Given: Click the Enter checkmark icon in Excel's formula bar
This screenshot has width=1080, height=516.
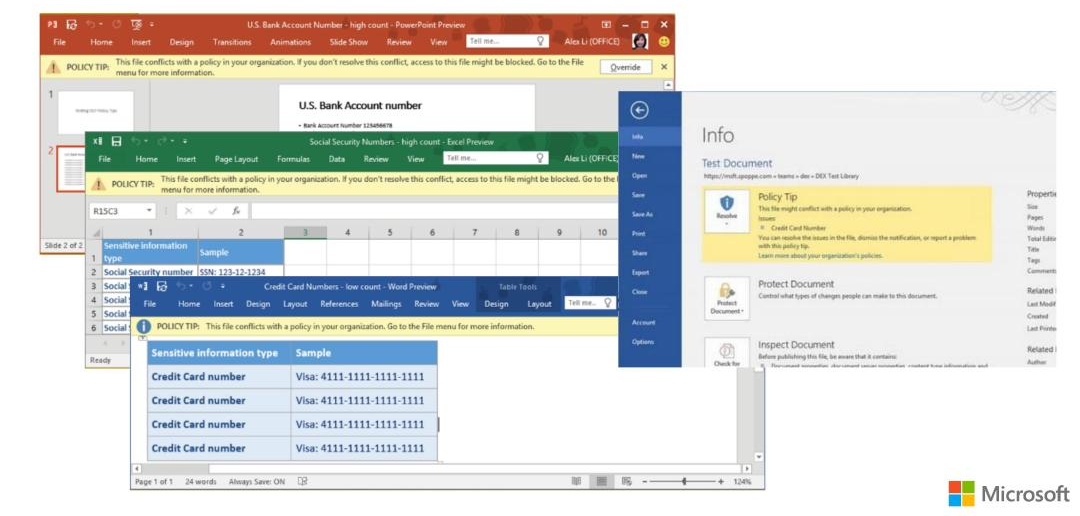Looking at the screenshot, I should tap(213, 211).
